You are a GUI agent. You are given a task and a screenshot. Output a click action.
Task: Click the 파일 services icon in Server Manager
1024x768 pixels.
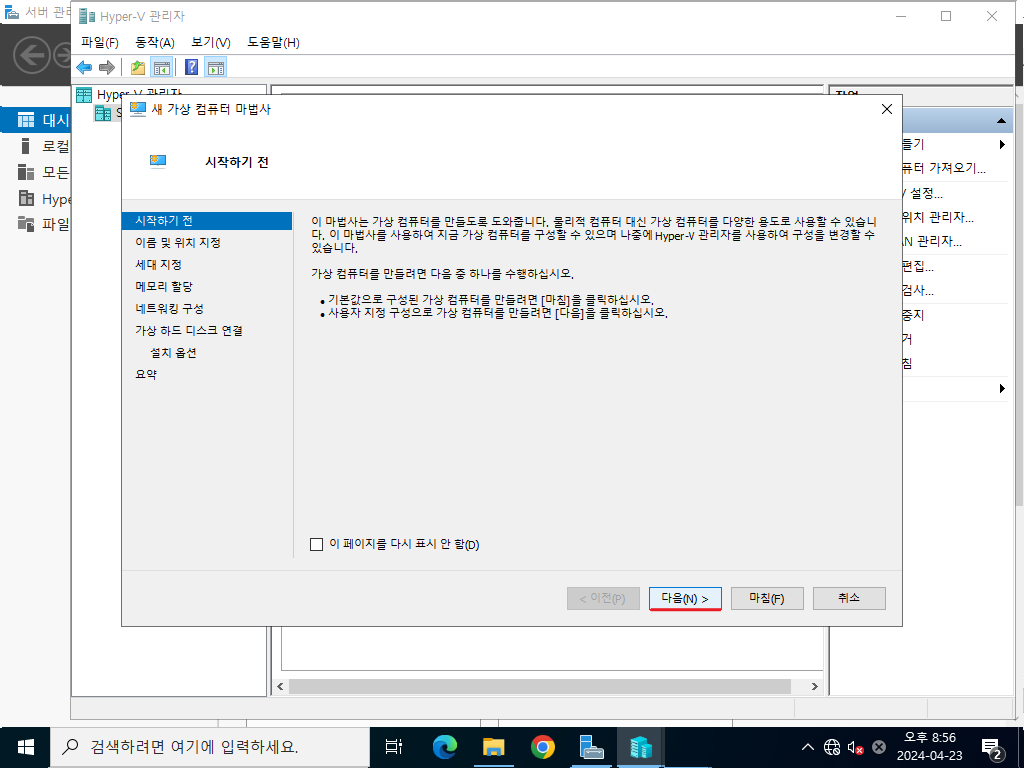click(x=25, y=224)
